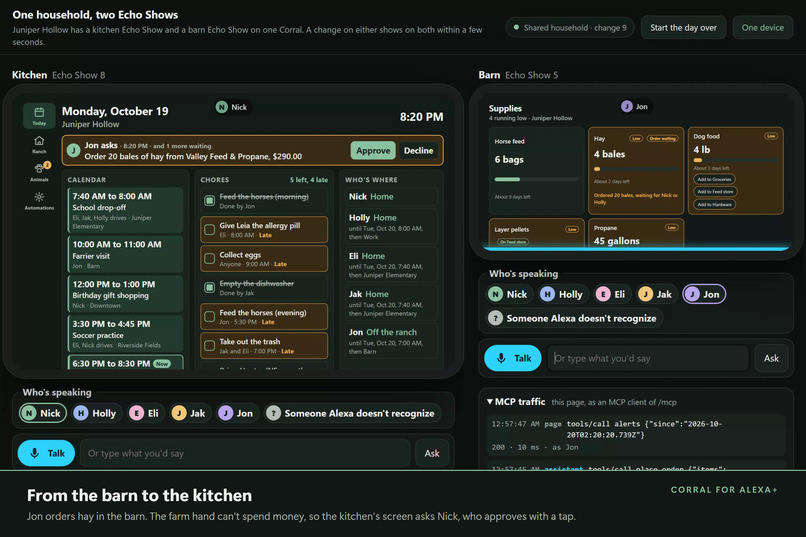Open the Soccer practice calendar event
This screenshot has height=537, width=806.
[125, 334]
